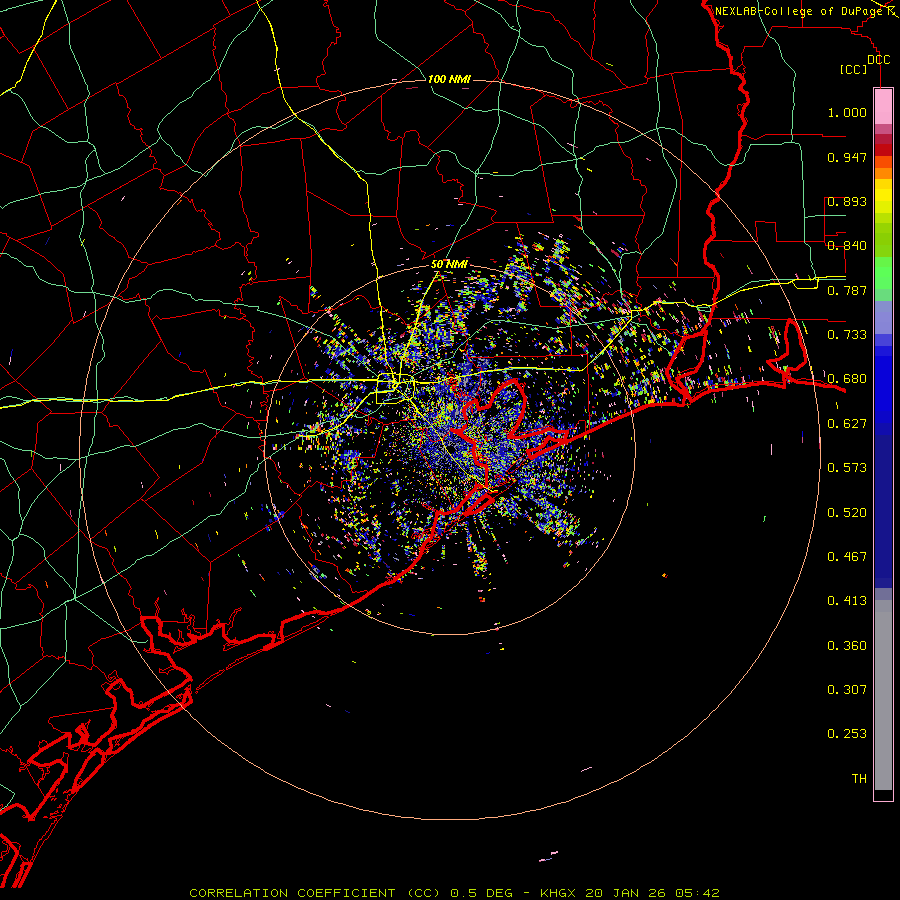Screen dimensions: 900x900
Task: Click the 0.947 legend value
Action: click(847, 157)
